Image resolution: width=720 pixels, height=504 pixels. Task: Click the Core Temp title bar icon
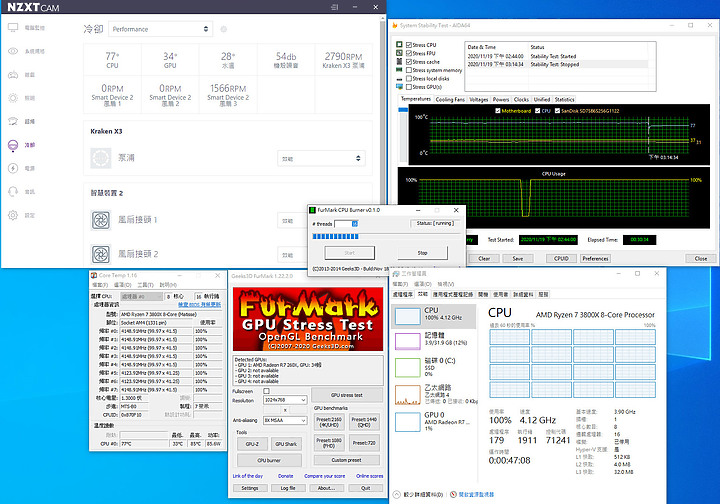point(94,275)
